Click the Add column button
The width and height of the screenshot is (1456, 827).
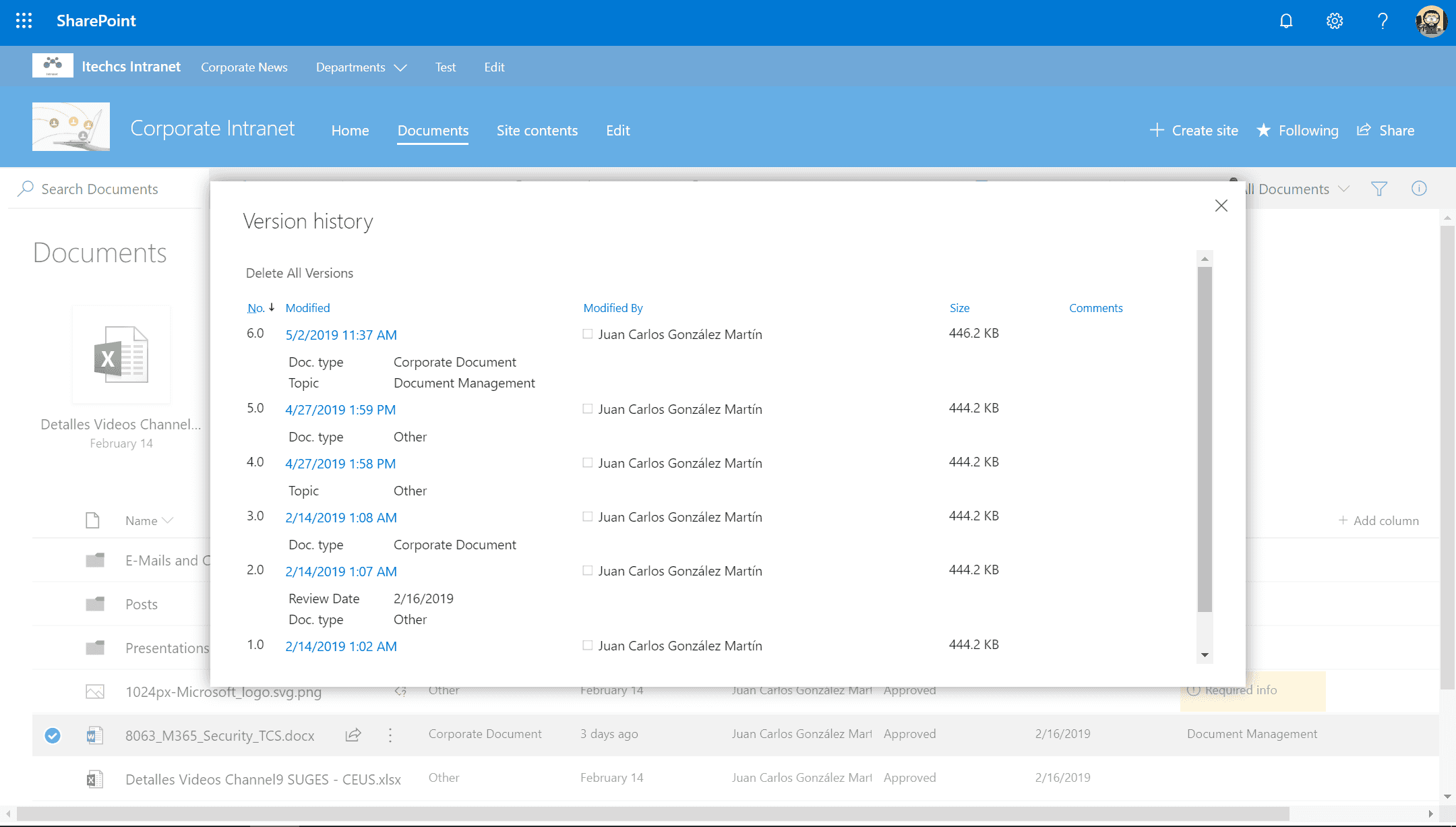tap(1378, 520)
